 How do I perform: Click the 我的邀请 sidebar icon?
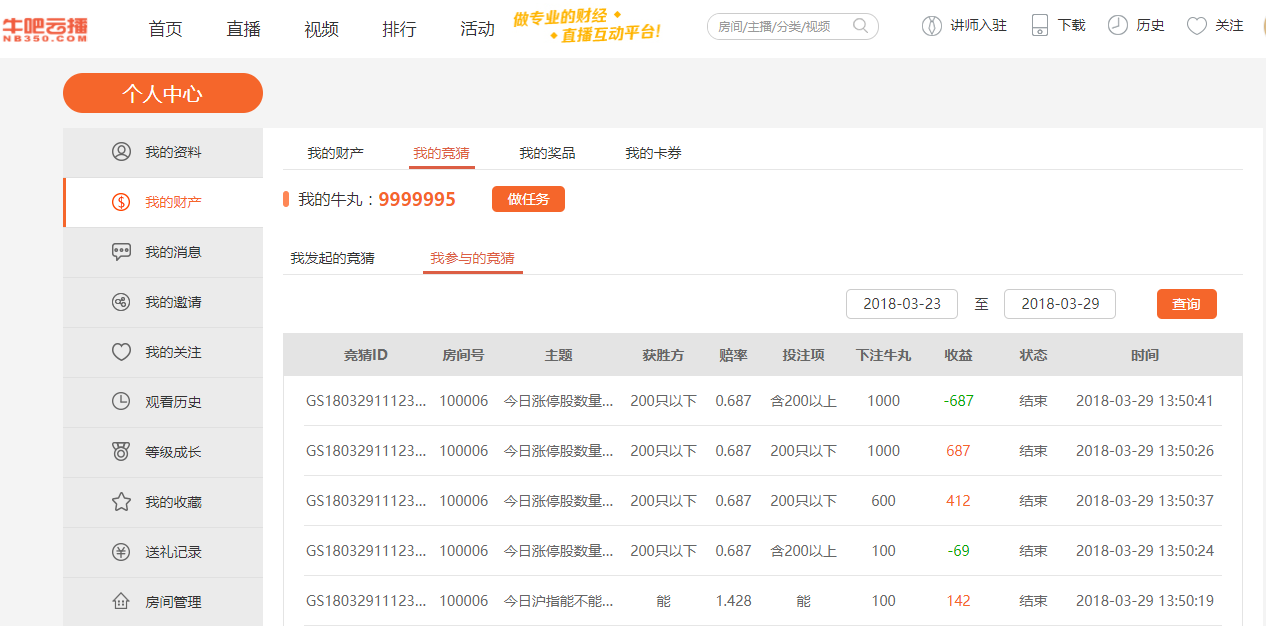121,302
